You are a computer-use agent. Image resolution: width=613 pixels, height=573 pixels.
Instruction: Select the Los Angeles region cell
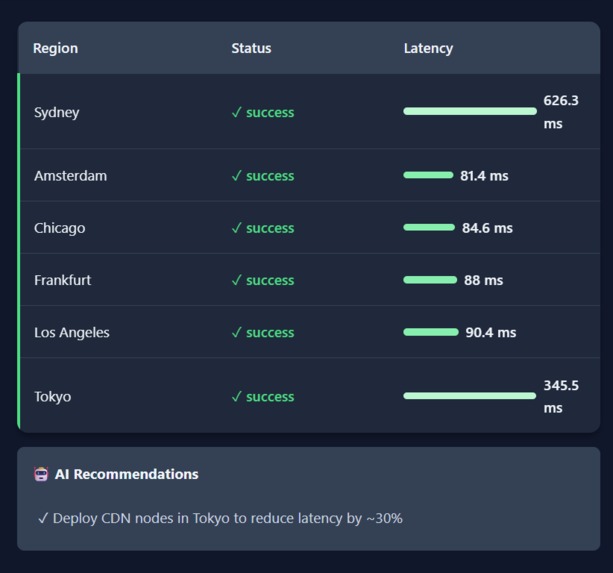(72, 333)
